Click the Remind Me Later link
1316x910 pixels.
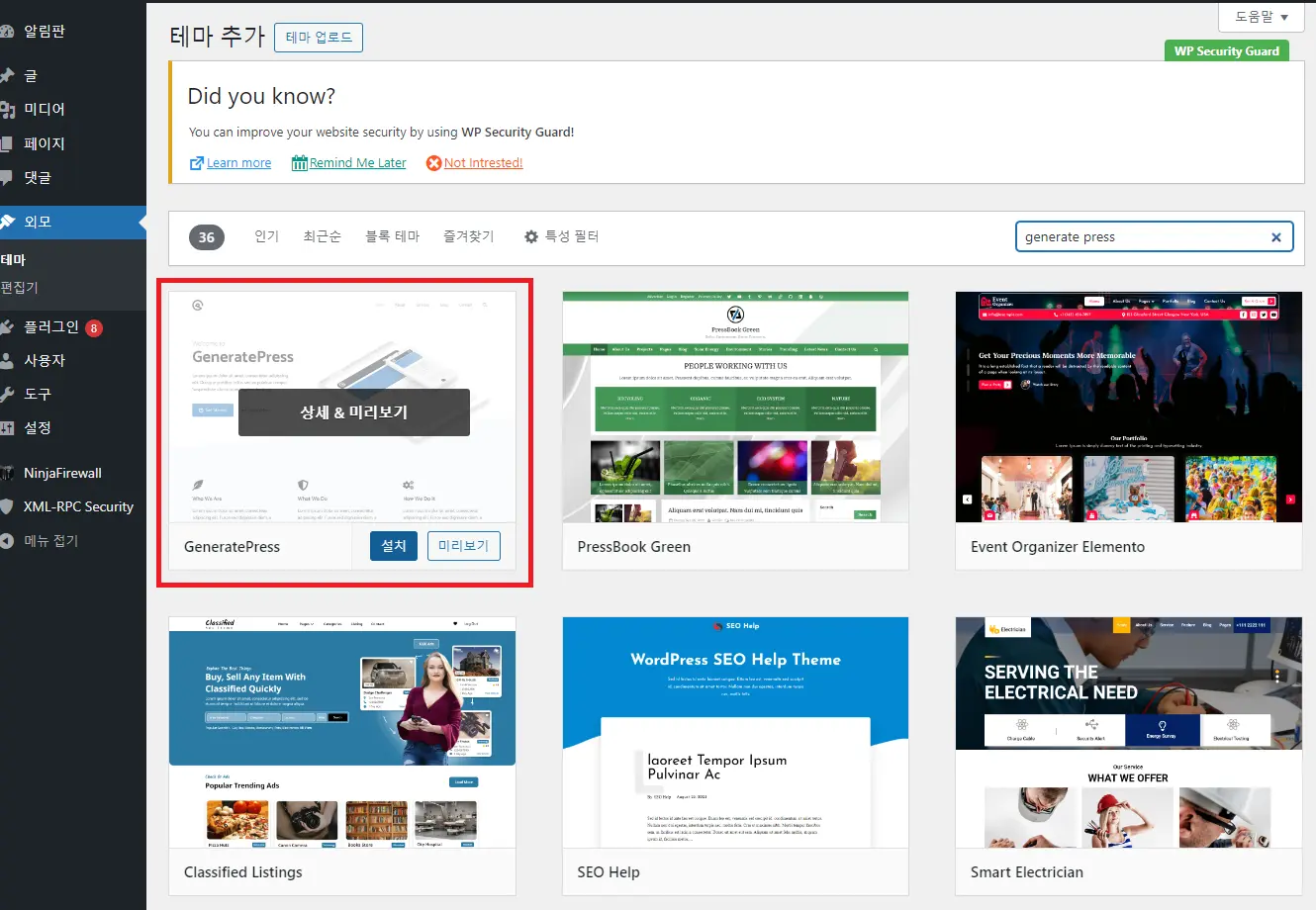point(358,163)
